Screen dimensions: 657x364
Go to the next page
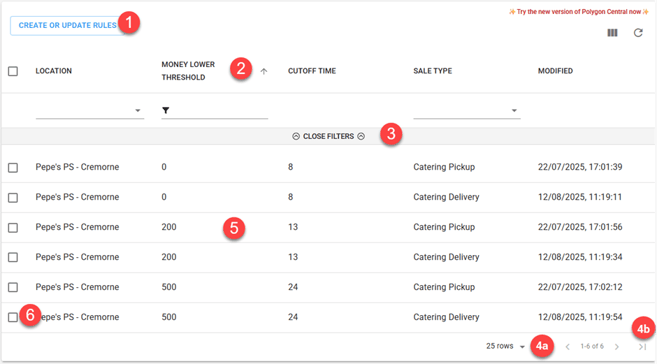(617, 347)
